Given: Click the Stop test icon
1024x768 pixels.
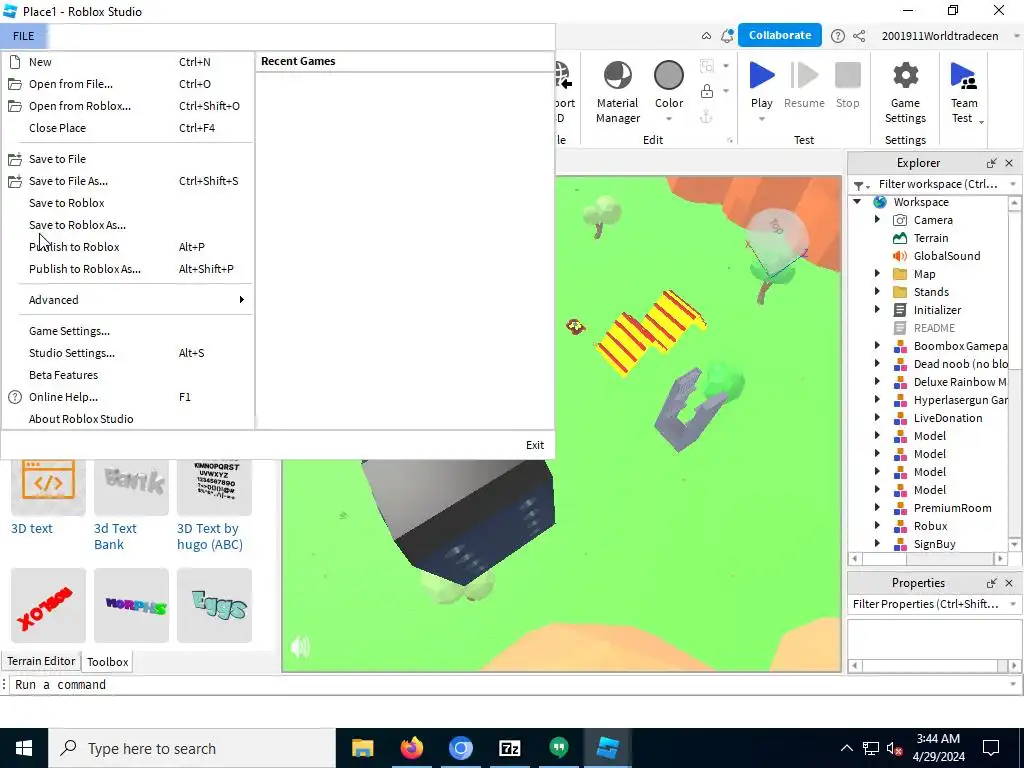Looking at the screenshot, I should coord(848,75).
